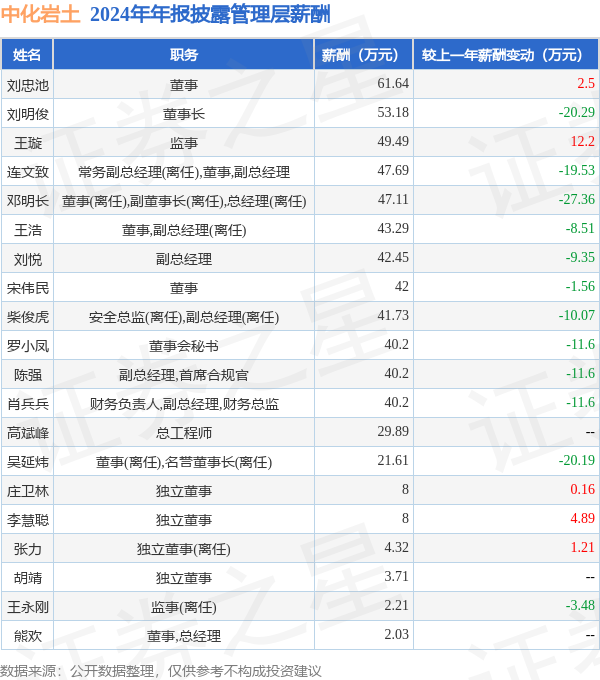600x680 pixels.
Task: Click the position 总工程师
Action: pos(184,433)
